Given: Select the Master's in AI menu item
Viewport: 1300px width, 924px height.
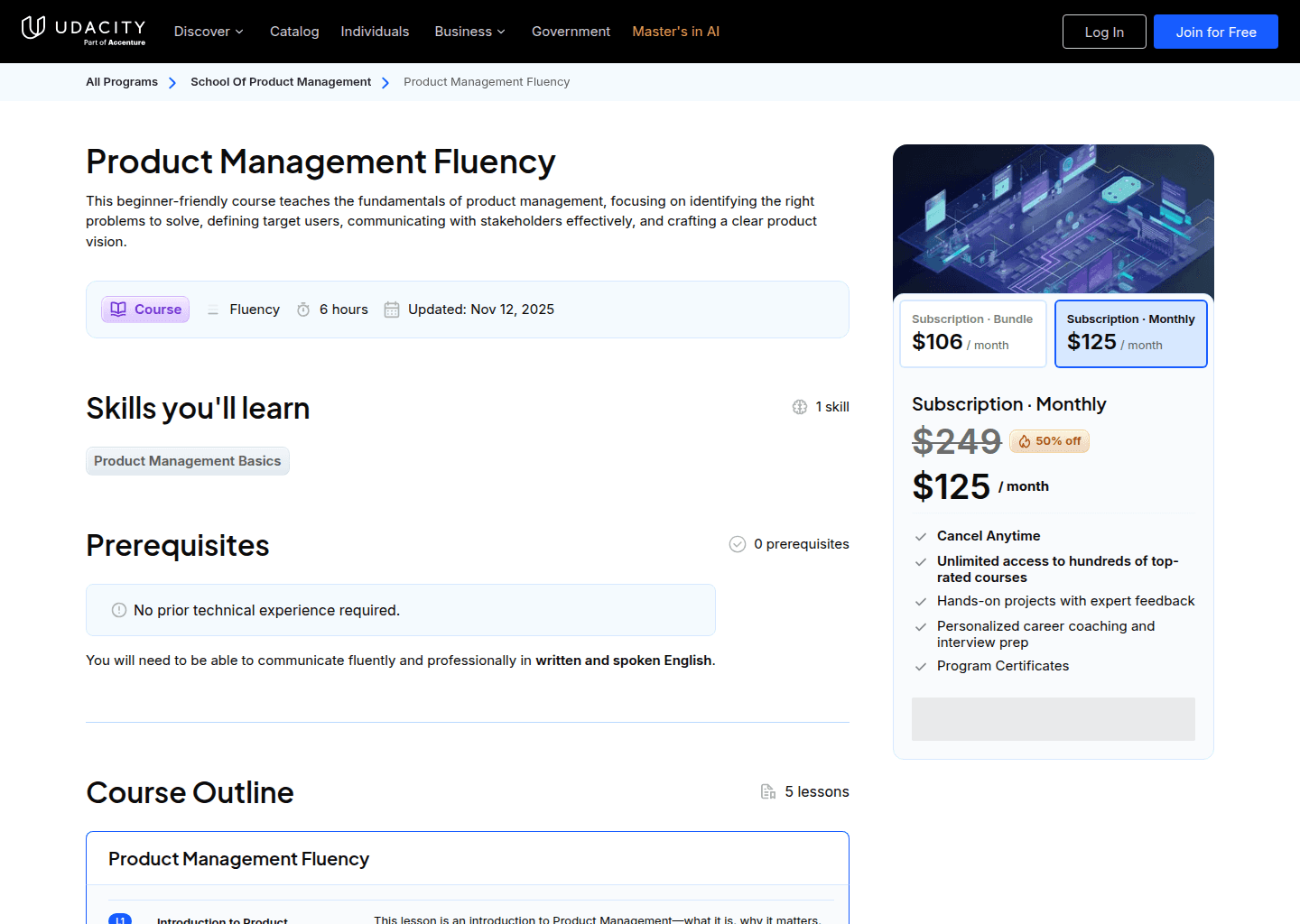Looking at the screenshot, I should (x=675, y=31).
